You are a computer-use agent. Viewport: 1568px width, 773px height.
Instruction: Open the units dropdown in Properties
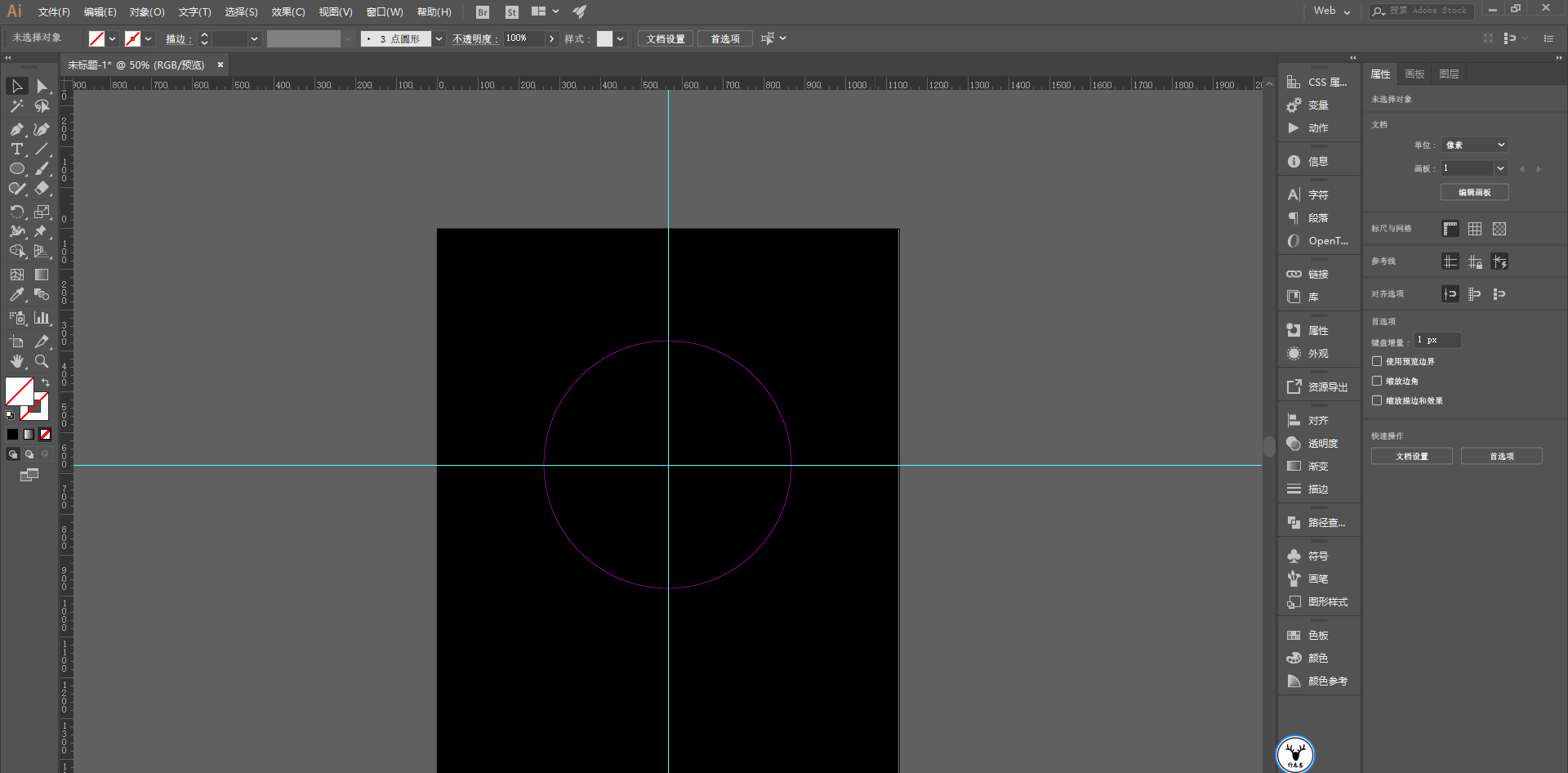(x=1474, y=145)
